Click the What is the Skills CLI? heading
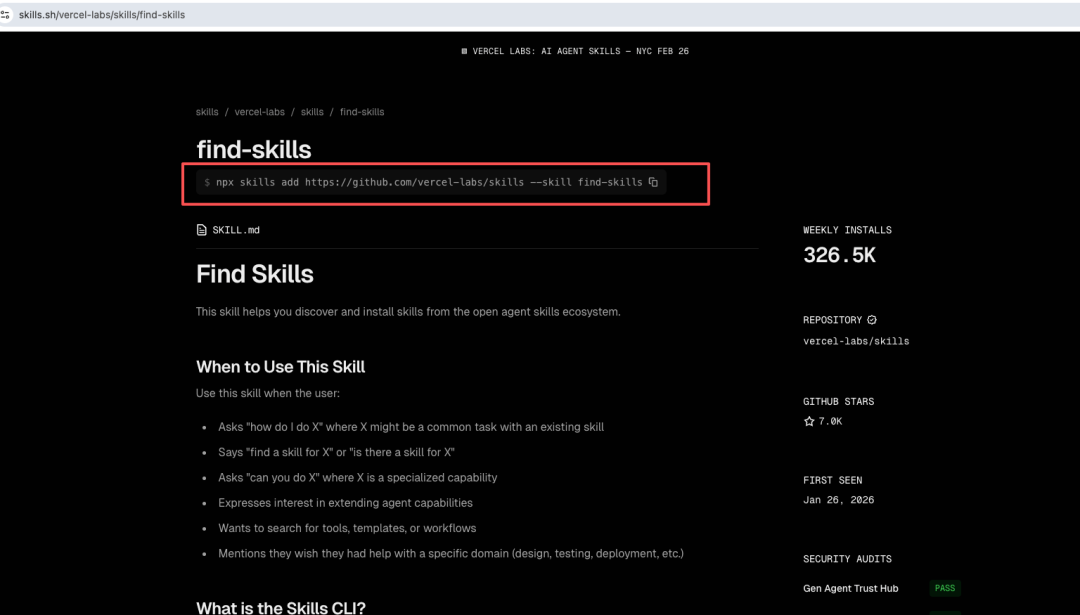The height and width of the screenshot is (615, 1080). (281, 607)
